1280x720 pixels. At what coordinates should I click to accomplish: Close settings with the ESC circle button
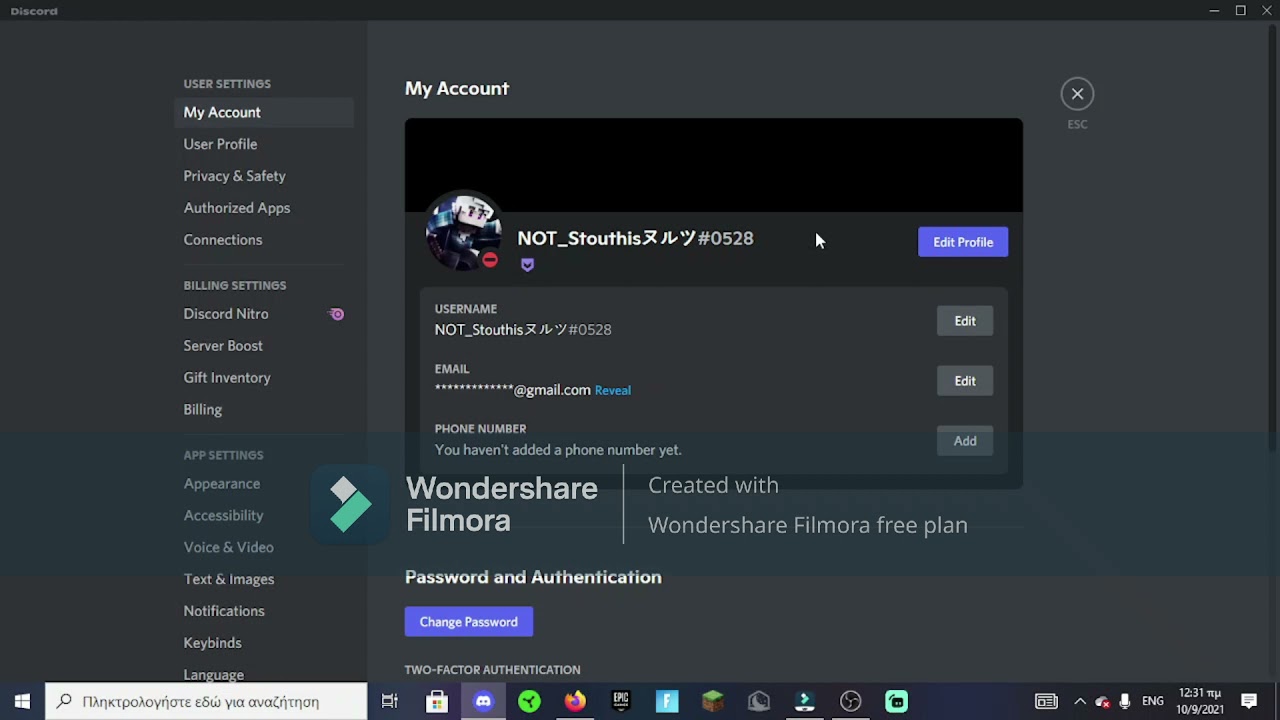pyautogui.click(x=1077, y=94)
